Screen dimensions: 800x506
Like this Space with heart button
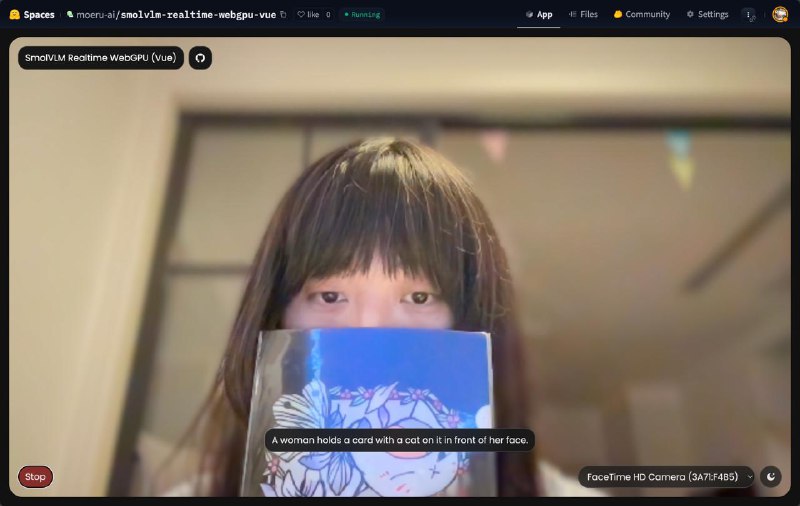pyautogui.click(x=308, y=14)
